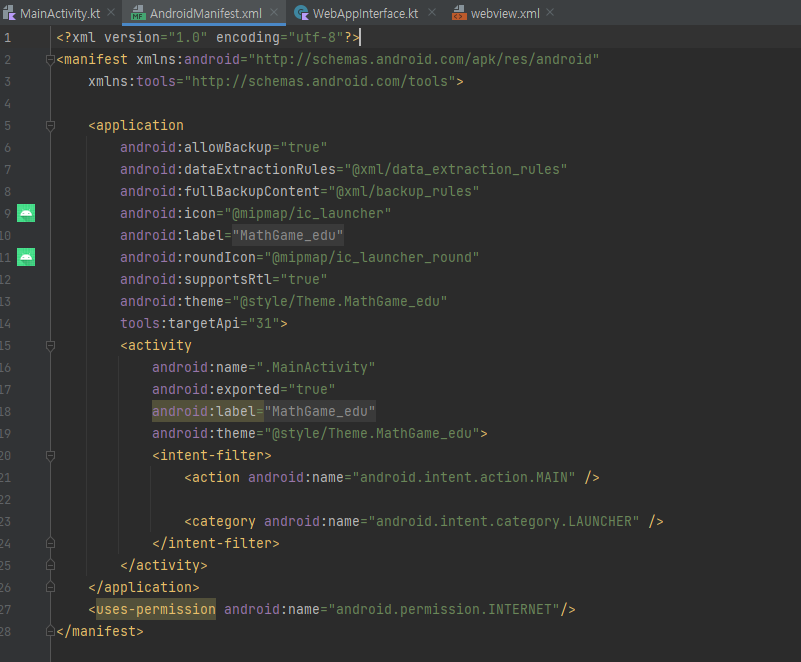Click "@mipmap/ic_launcher" icon value
This screenshot has height=662, width=801.
point(308,214)
